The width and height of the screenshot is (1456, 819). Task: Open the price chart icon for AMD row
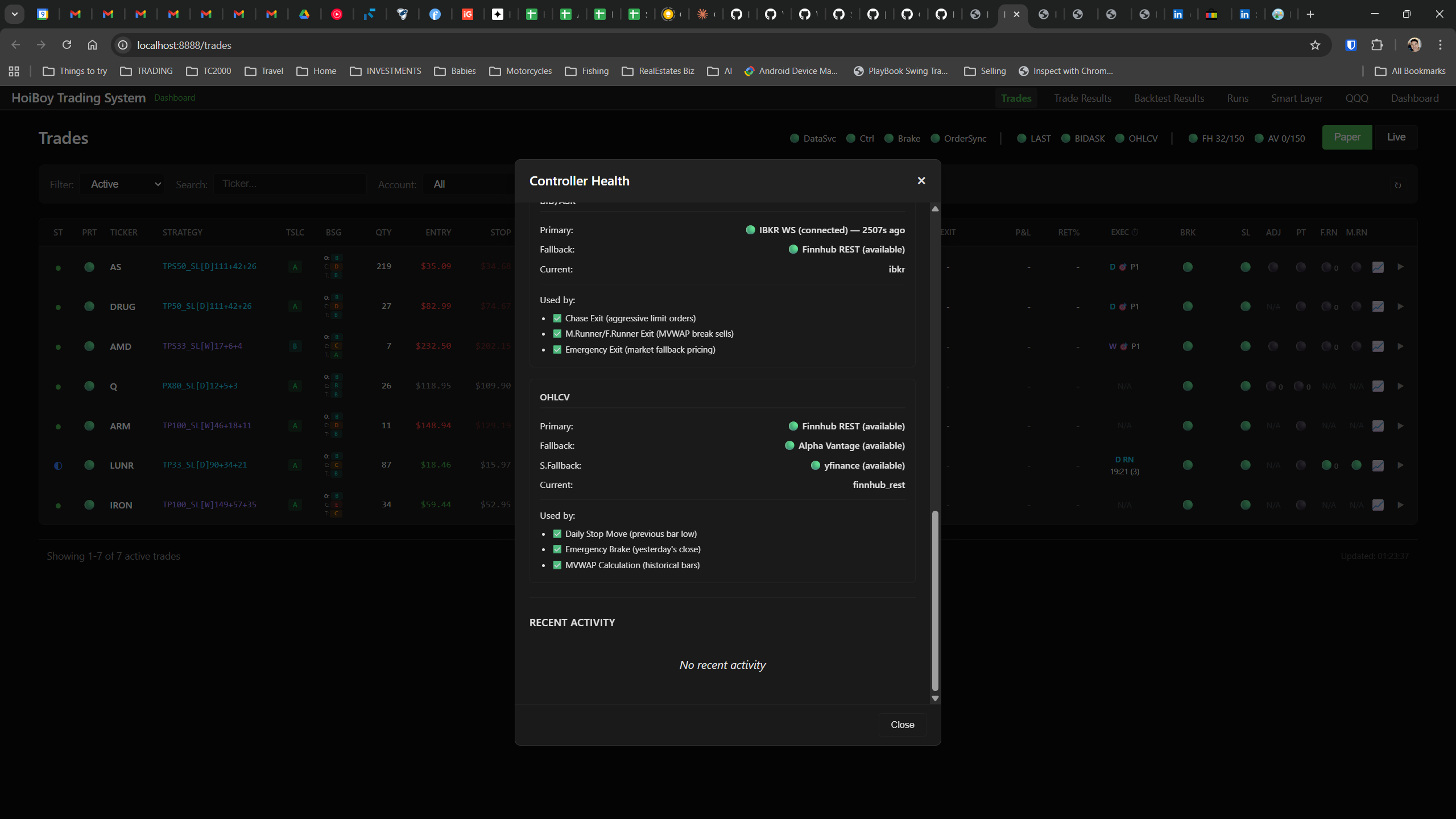1378,346
